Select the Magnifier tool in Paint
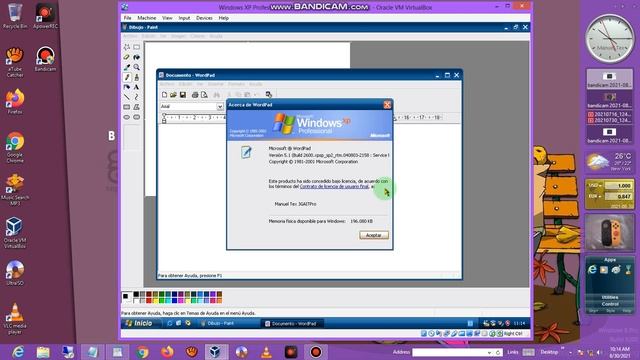640x360 pixels. [x=136, y=67]
